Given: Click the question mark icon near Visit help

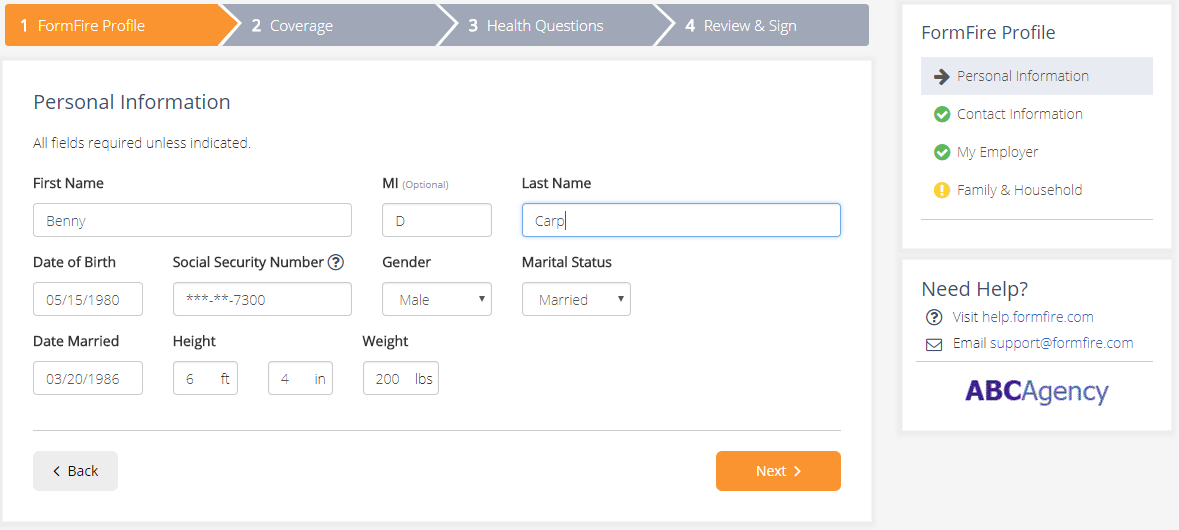Looking at the screenshot, I should point(934,317).
